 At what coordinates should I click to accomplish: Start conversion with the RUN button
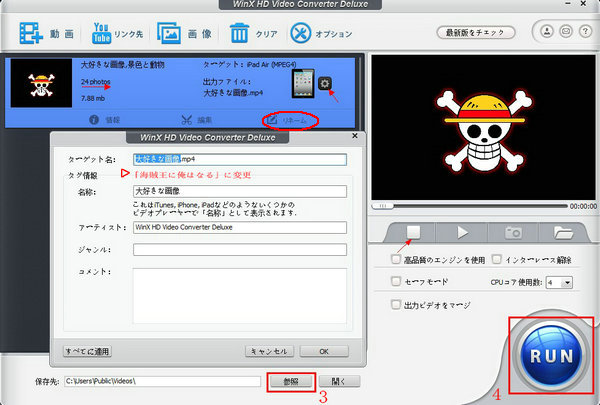coord(551,356)
